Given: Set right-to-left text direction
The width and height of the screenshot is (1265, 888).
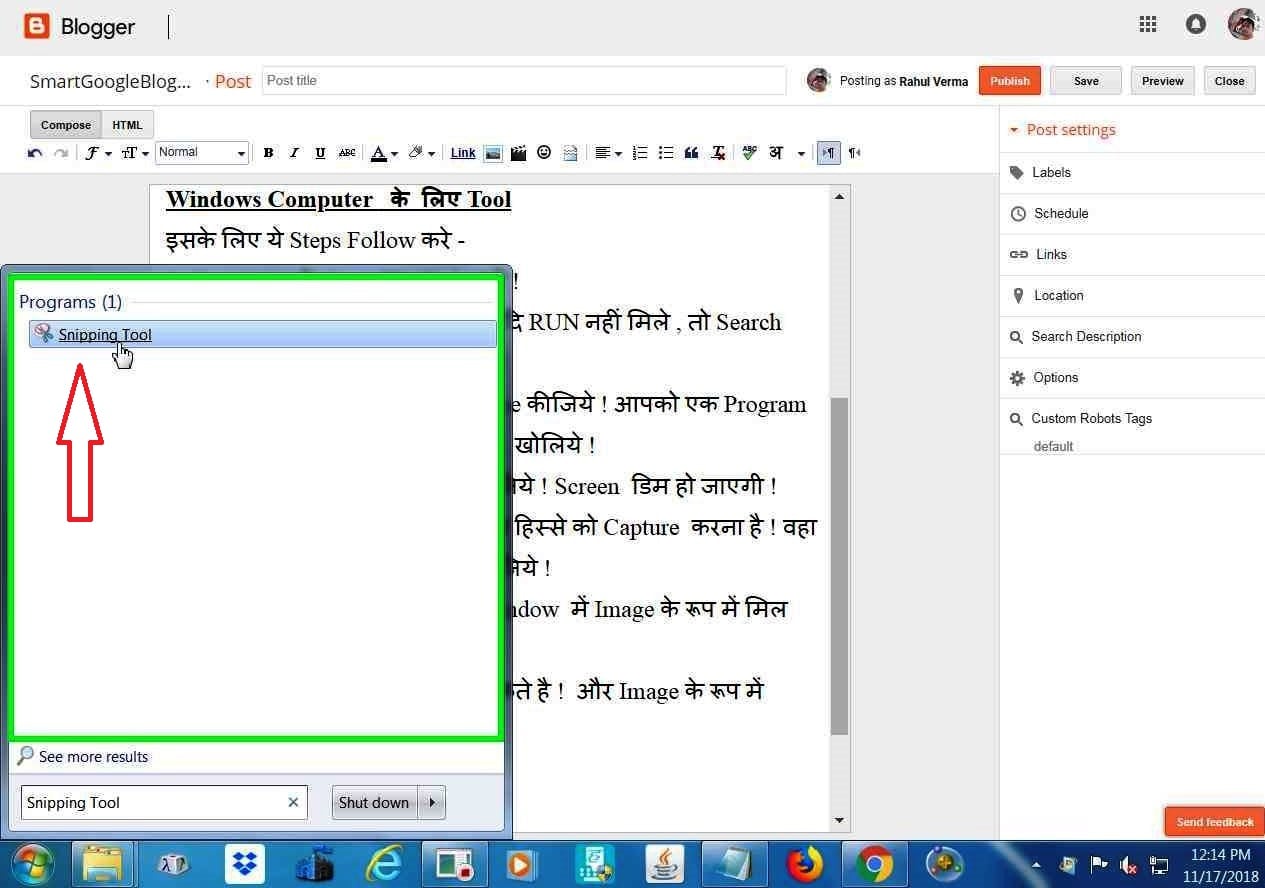Looking at the screenshot, I should coord(854,153).
